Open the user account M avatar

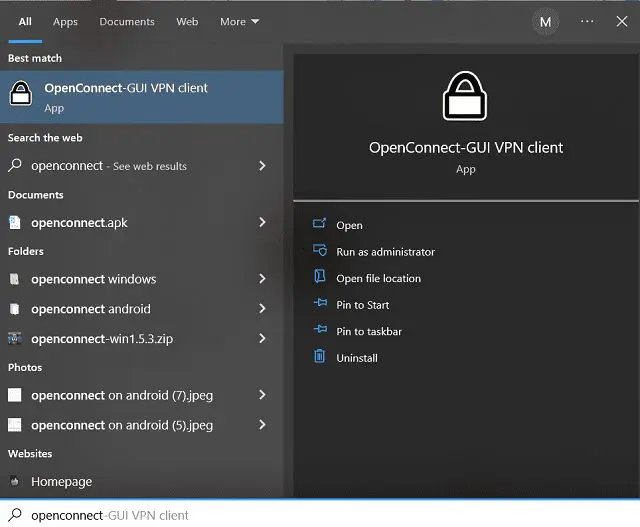point(545,21)
